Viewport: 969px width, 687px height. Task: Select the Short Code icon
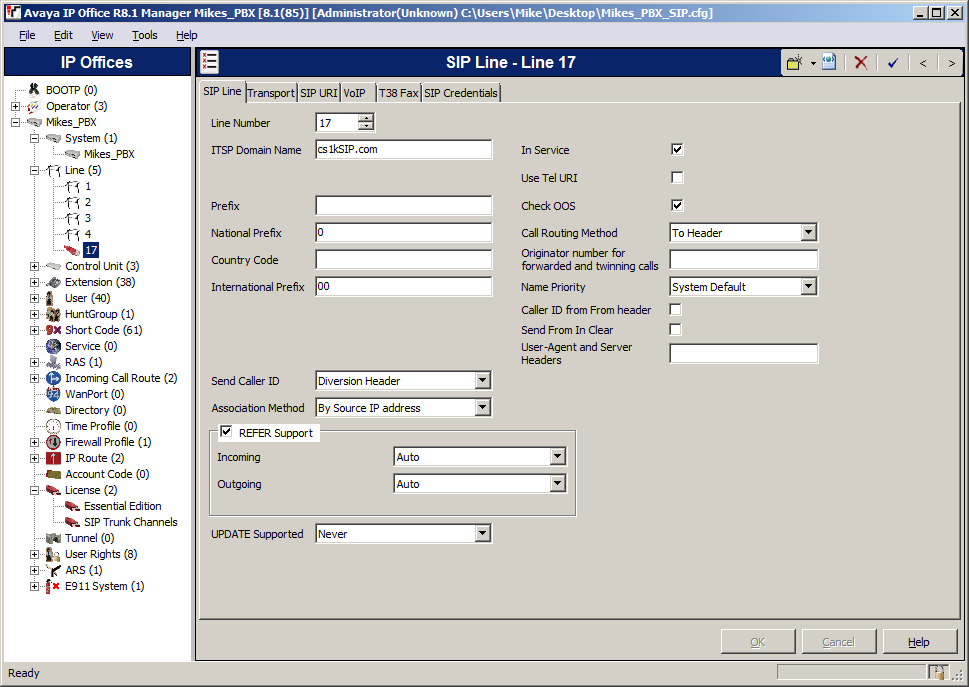tap(54, 331)
